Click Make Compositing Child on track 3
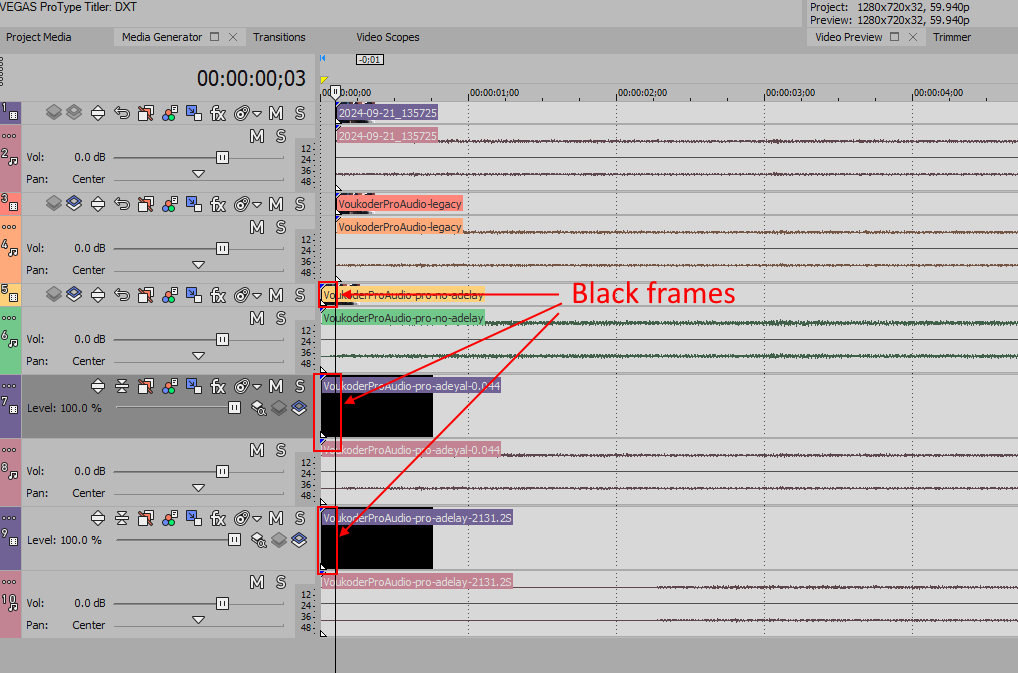1018x673 pixels. pyautogui.click(x=50, y=204)
